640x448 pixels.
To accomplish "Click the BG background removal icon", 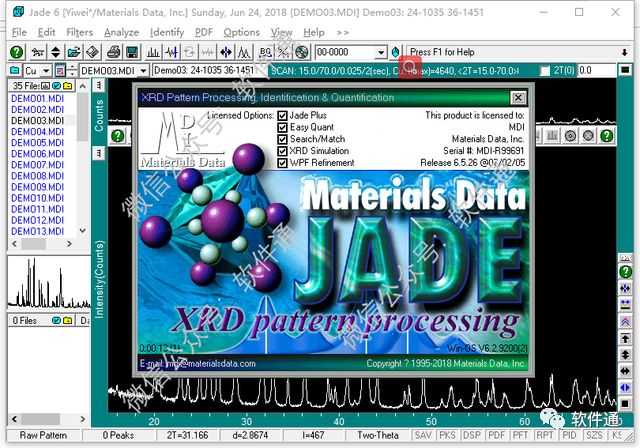I will point(265,52).
